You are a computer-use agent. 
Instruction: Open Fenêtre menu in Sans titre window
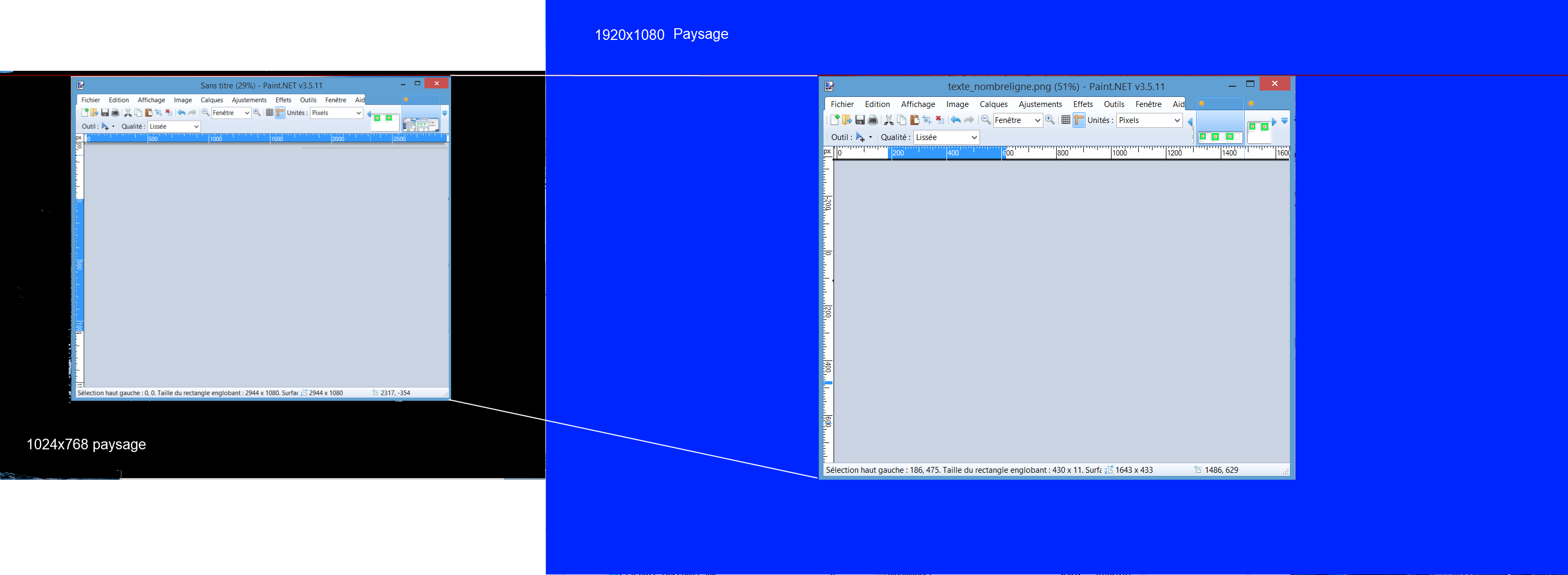[336, 100]
